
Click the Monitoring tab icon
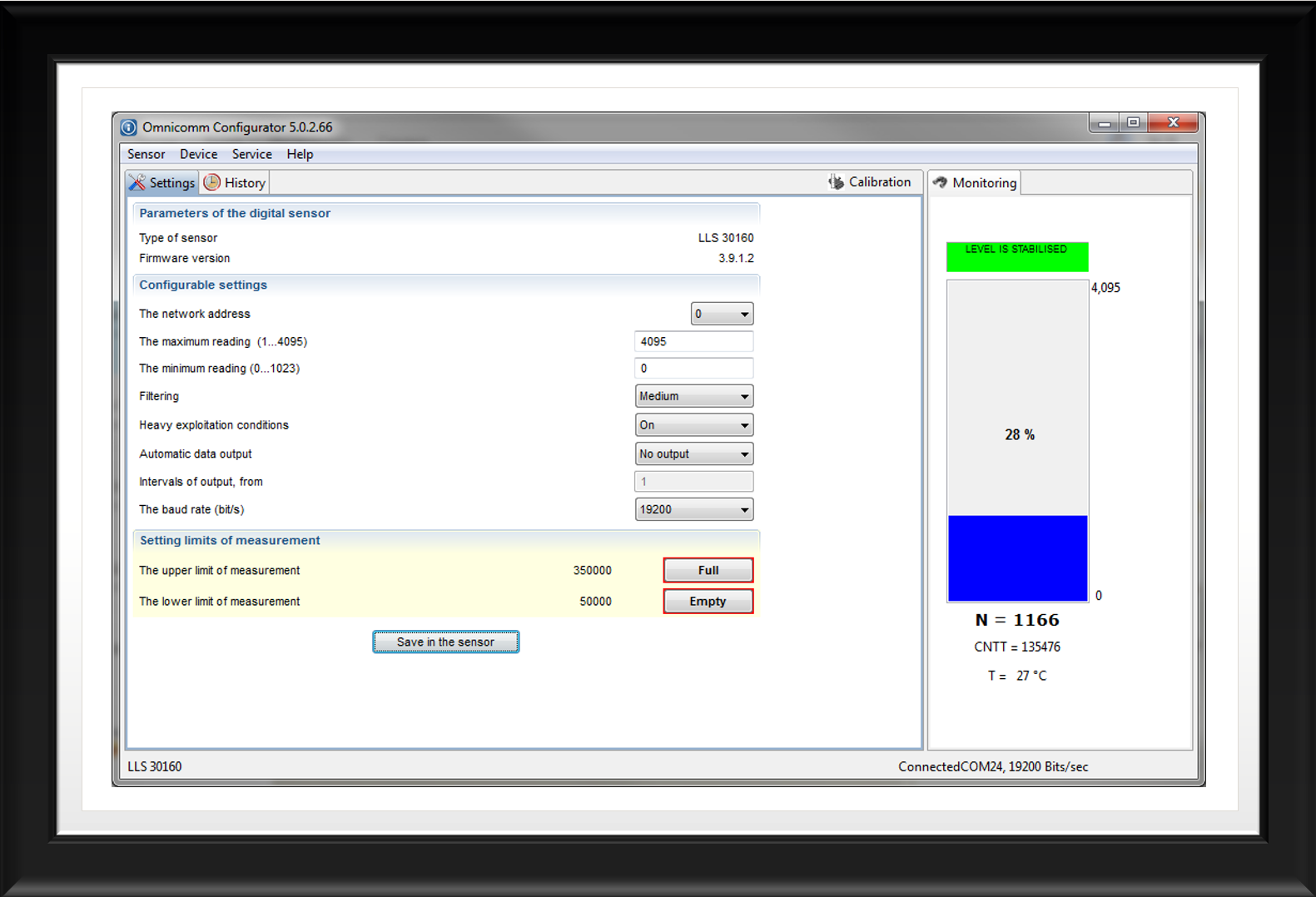pos(940,182)
